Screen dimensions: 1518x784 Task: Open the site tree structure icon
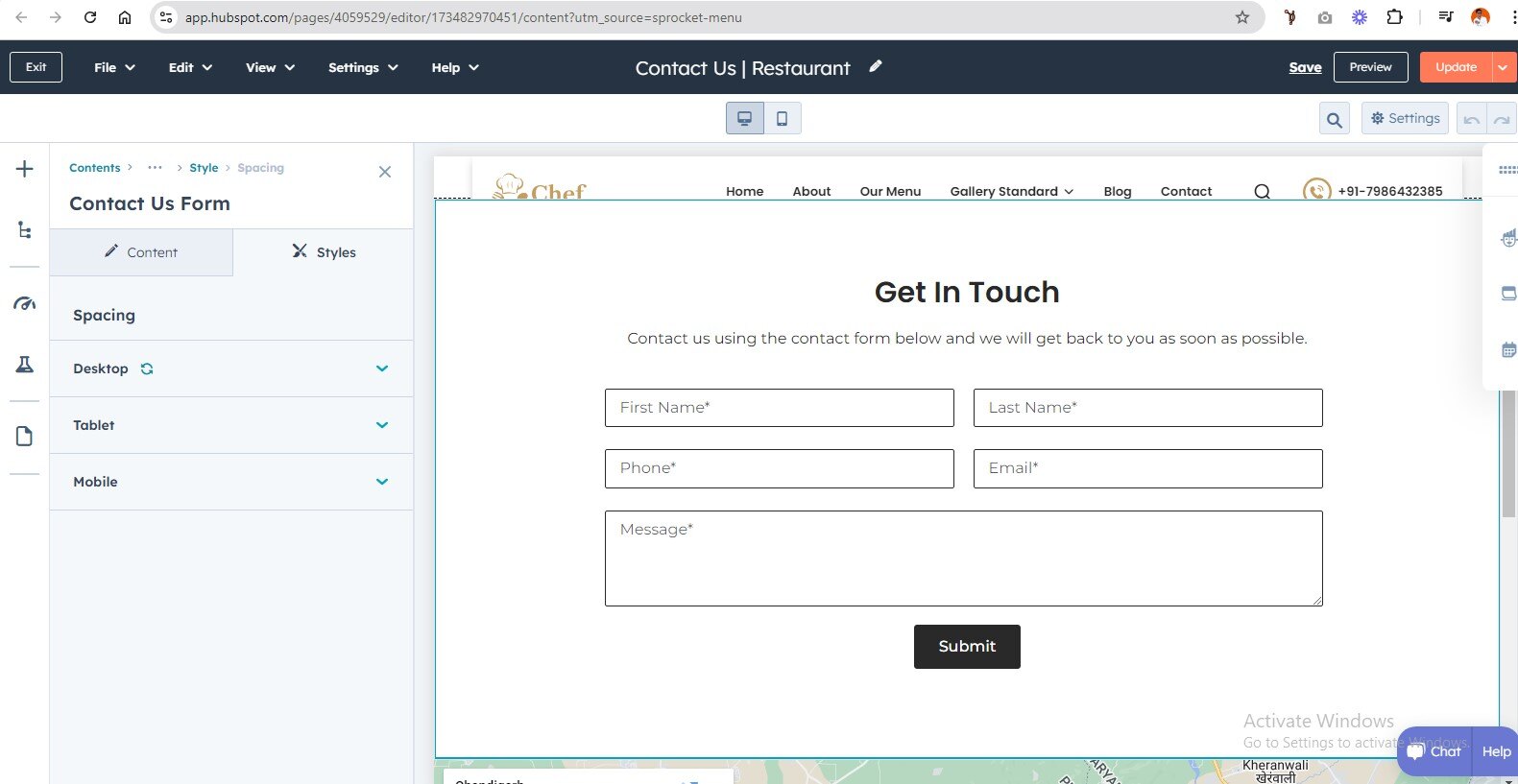point(25,230)
